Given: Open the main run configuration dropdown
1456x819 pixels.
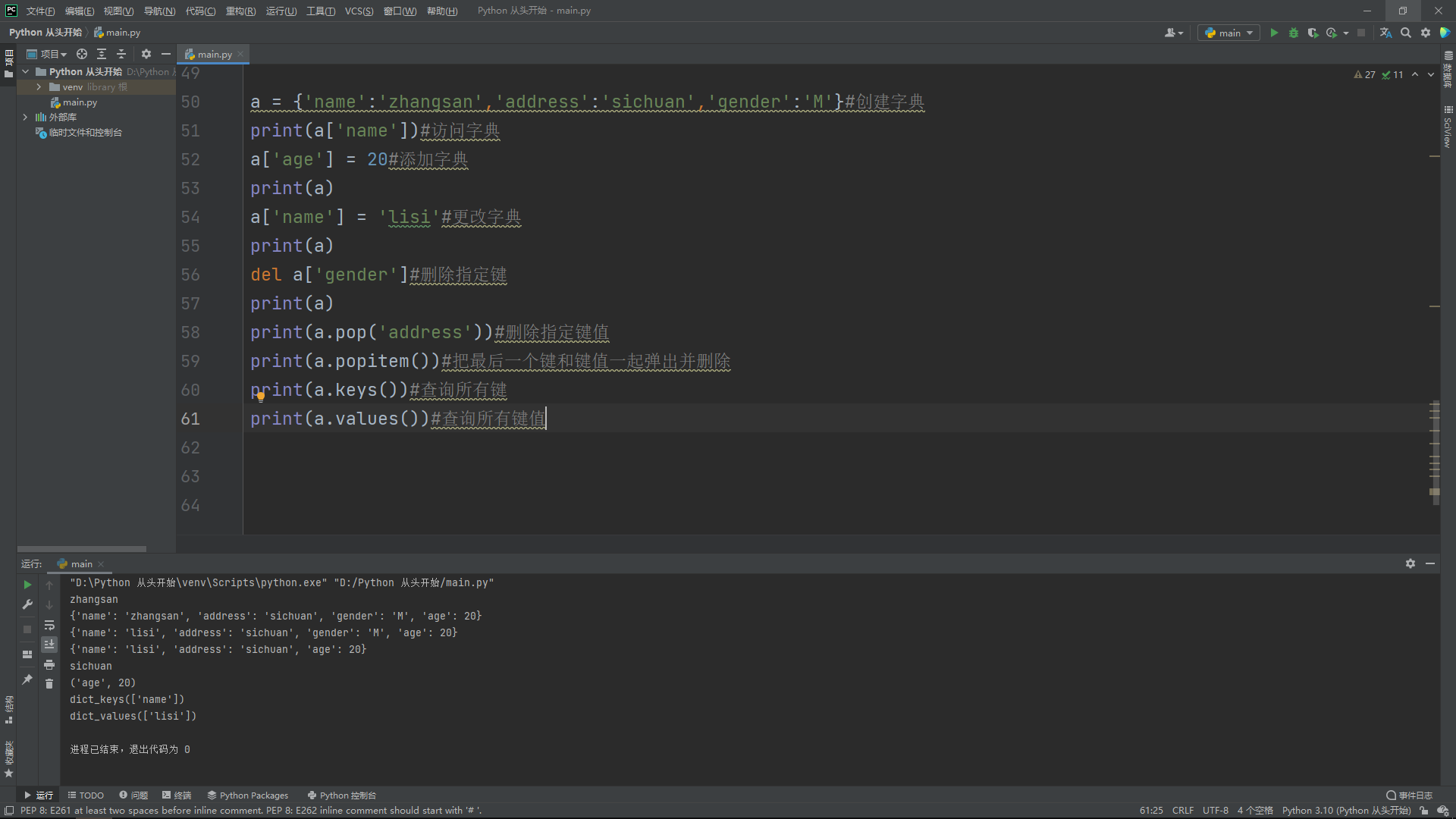Looking at the screenshot, I should tap(1228, 33).
